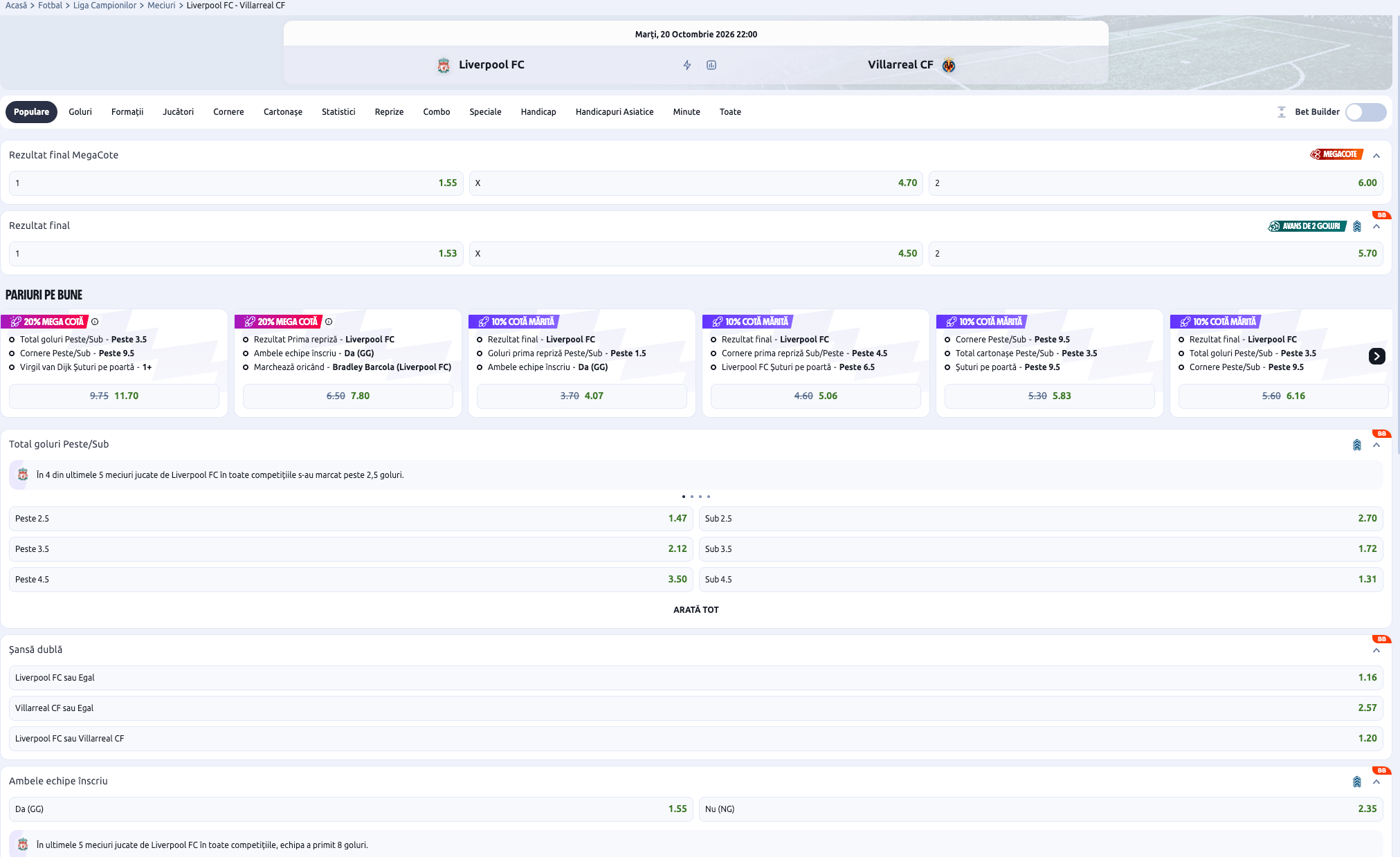Collapse the Șansă dublă section
Viewport: 1400px width, 857px height.
click(x=1376, y=650)
